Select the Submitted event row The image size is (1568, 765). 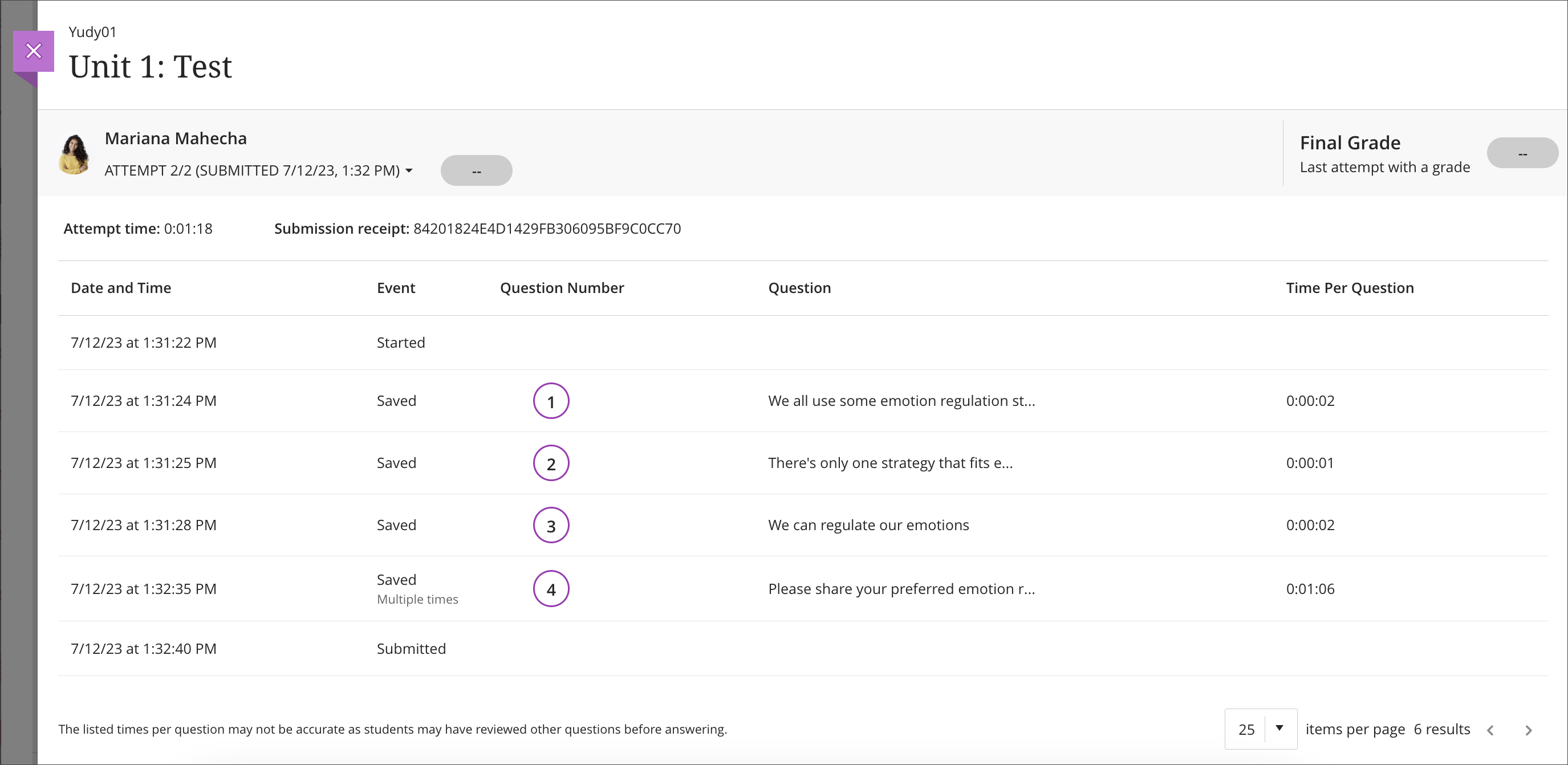(x=411, y=648)
